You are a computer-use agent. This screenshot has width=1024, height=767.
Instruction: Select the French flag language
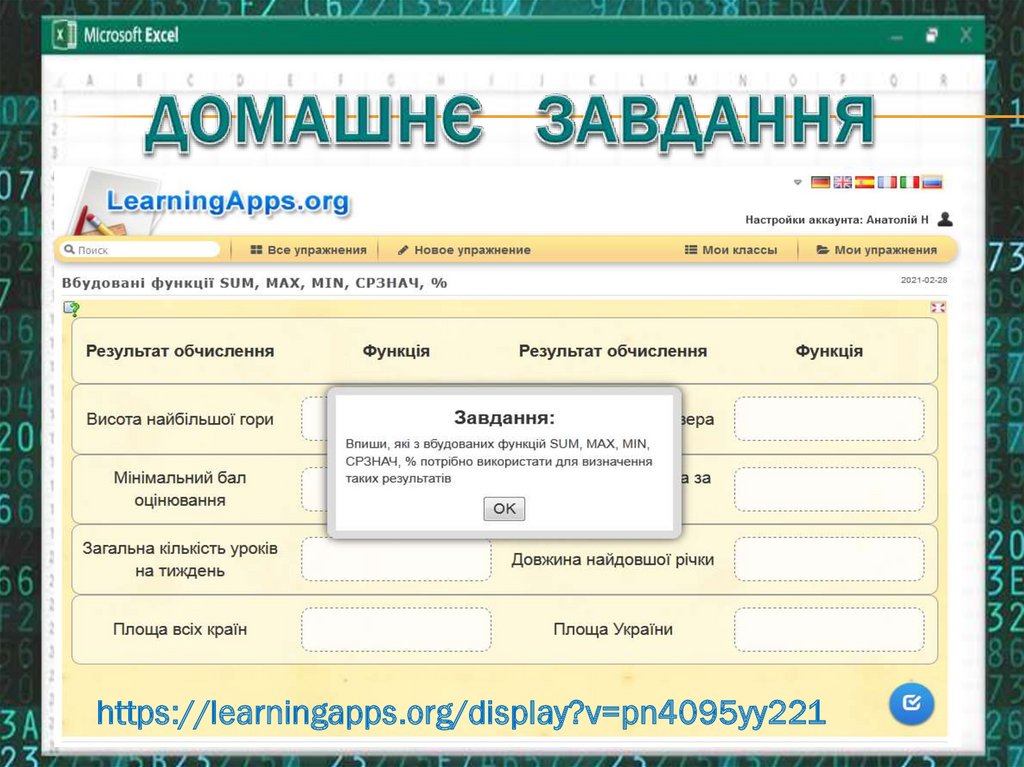point(887,182)
